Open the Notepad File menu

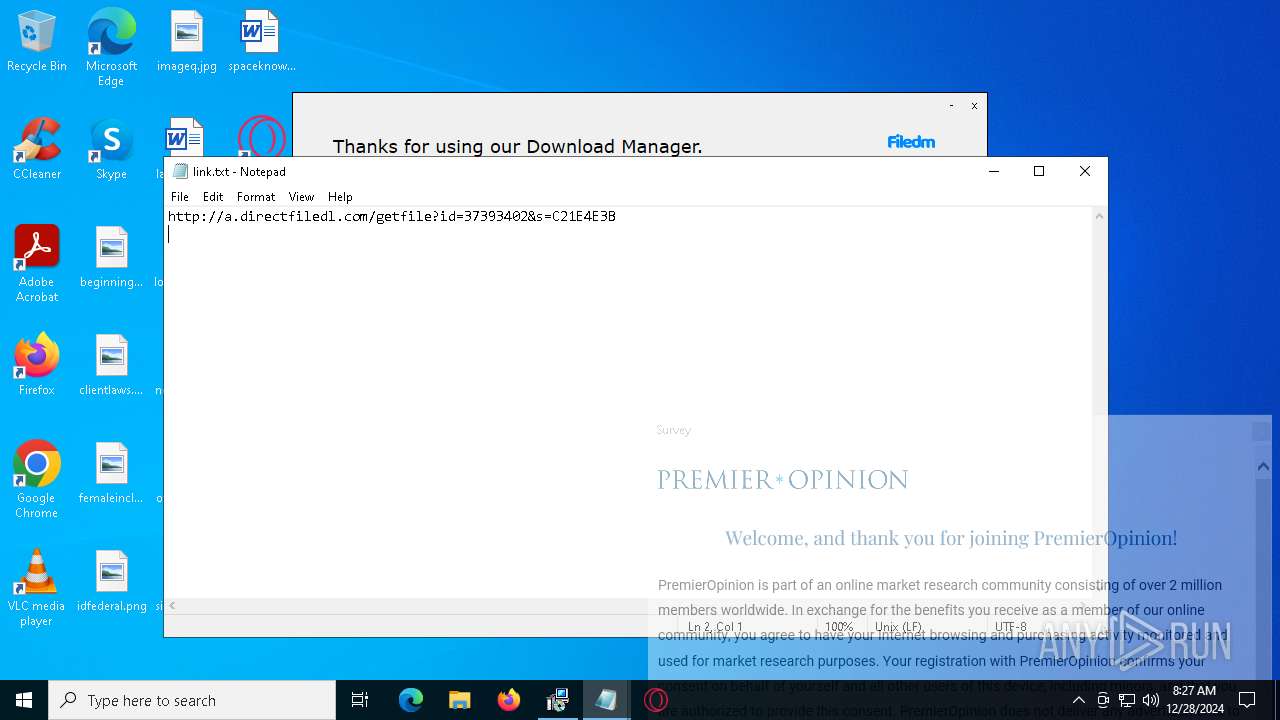(x=180, y=197)
